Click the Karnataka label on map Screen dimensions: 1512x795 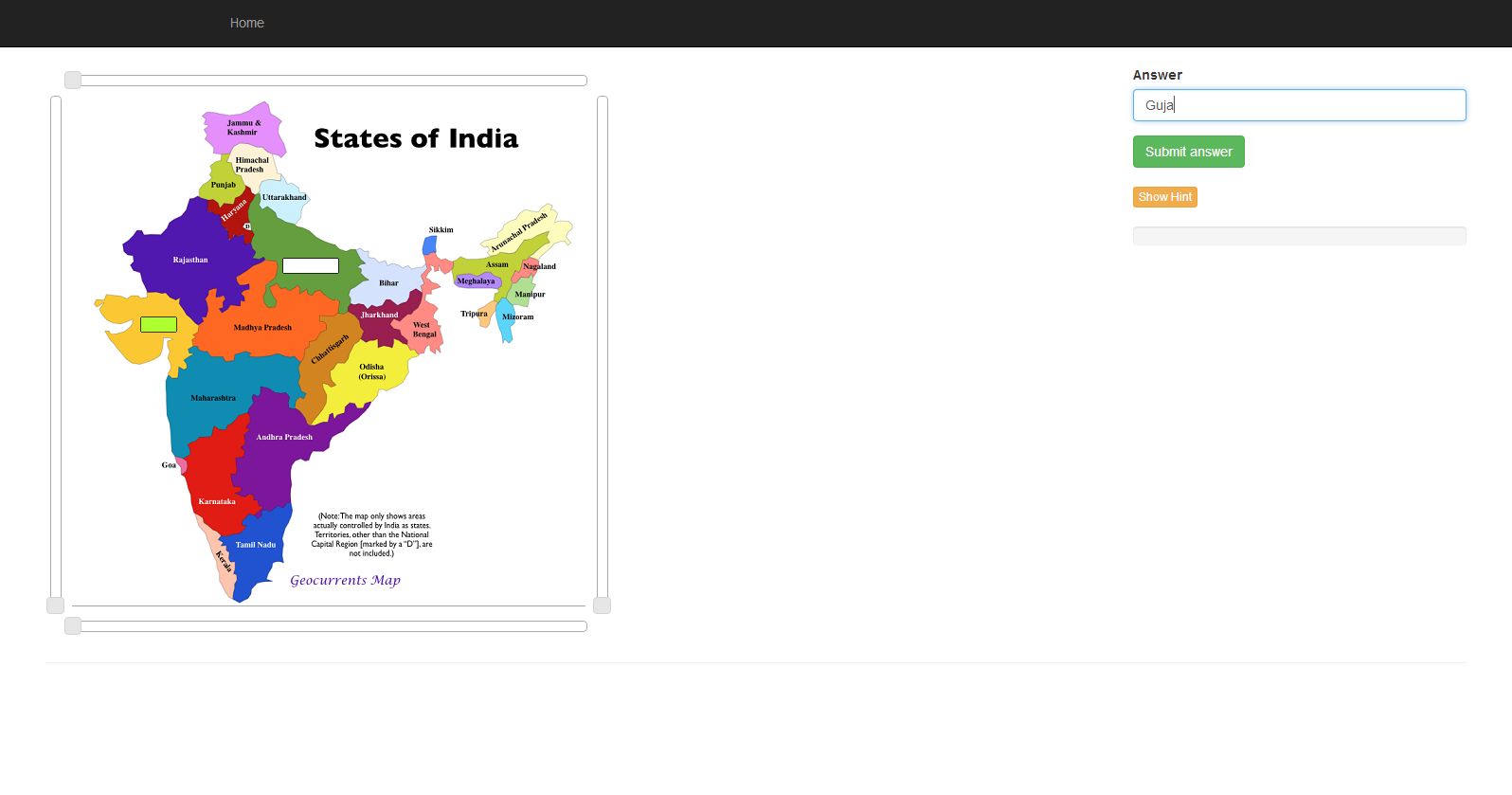[x=217, y=501]
